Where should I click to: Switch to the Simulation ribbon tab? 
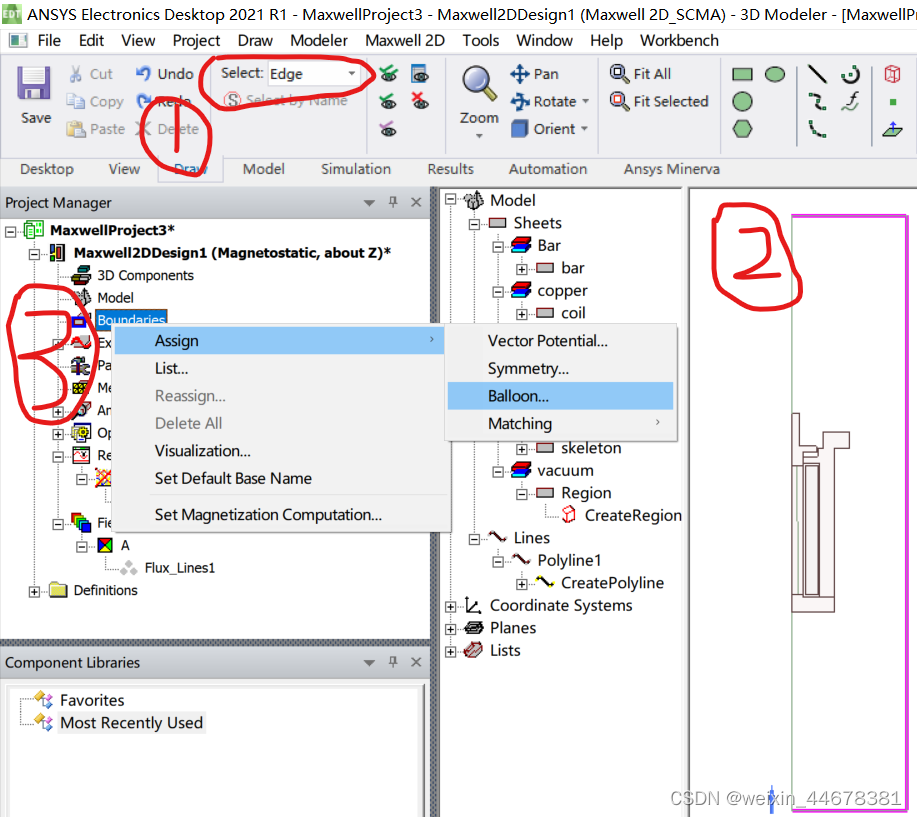tap(356, 169)
